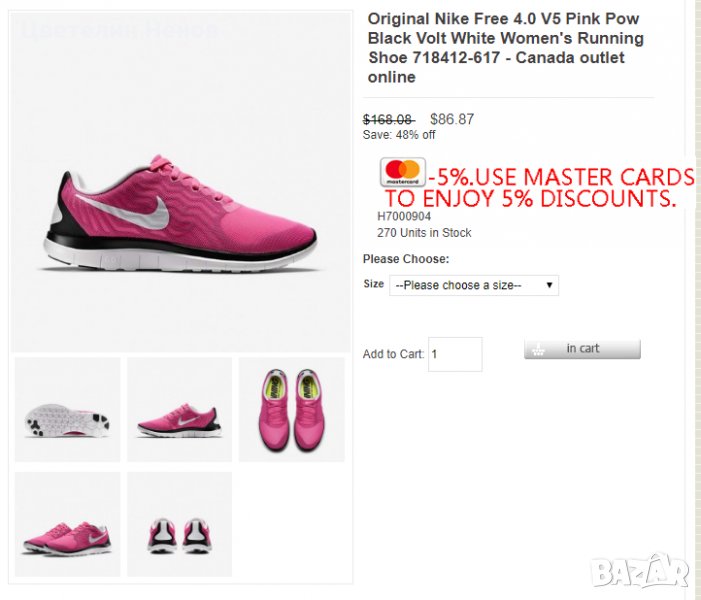Screen dimensions: 701x600
Task: Select the angled pair thumbnail
Action: pyautogui.click(x=67, y=524)
